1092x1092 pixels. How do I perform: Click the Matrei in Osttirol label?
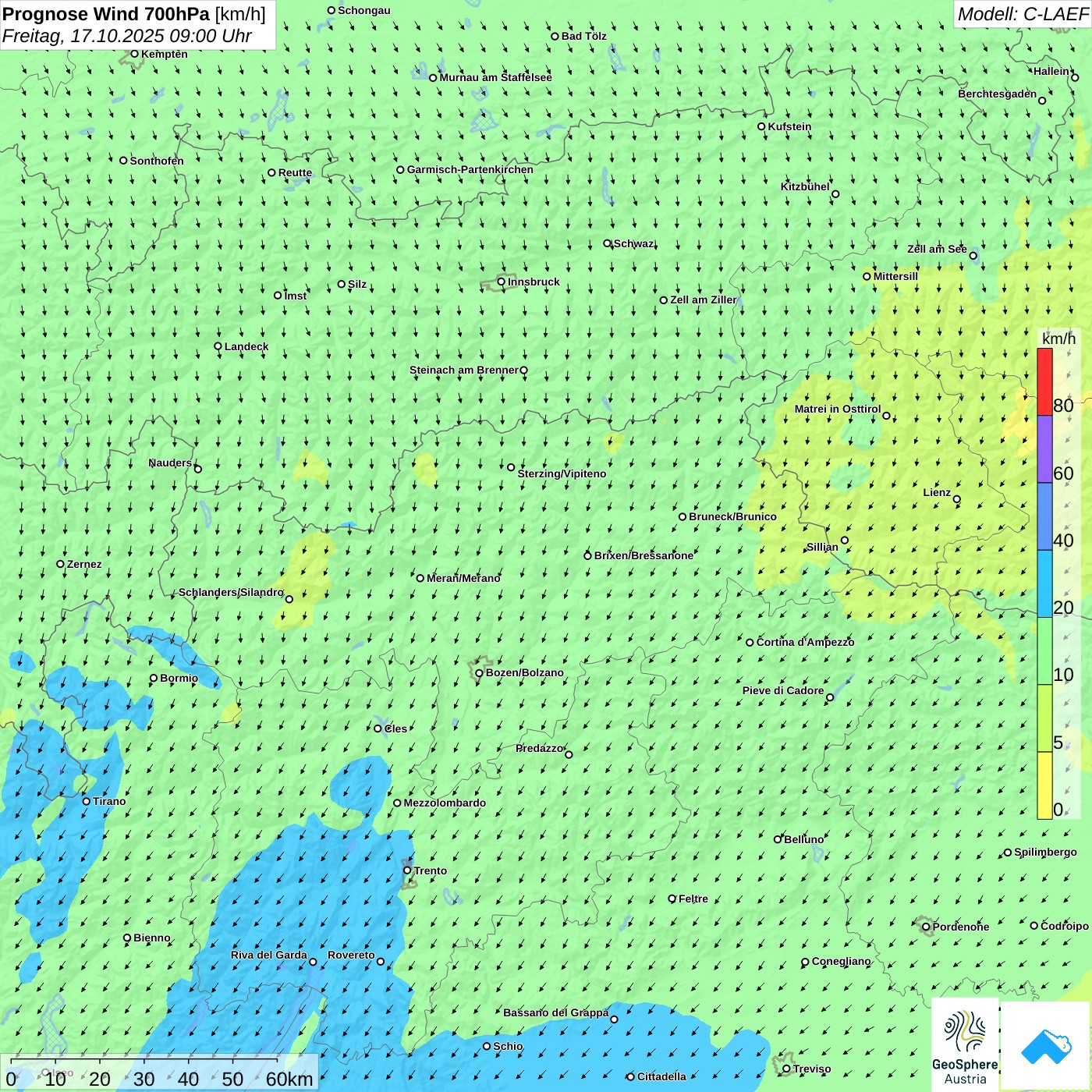[838, 409]
